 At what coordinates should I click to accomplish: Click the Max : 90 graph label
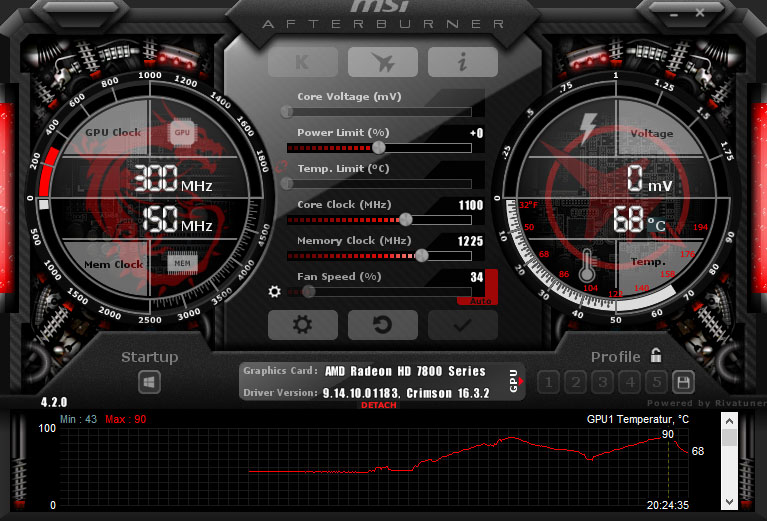click(x=126, y=419)
